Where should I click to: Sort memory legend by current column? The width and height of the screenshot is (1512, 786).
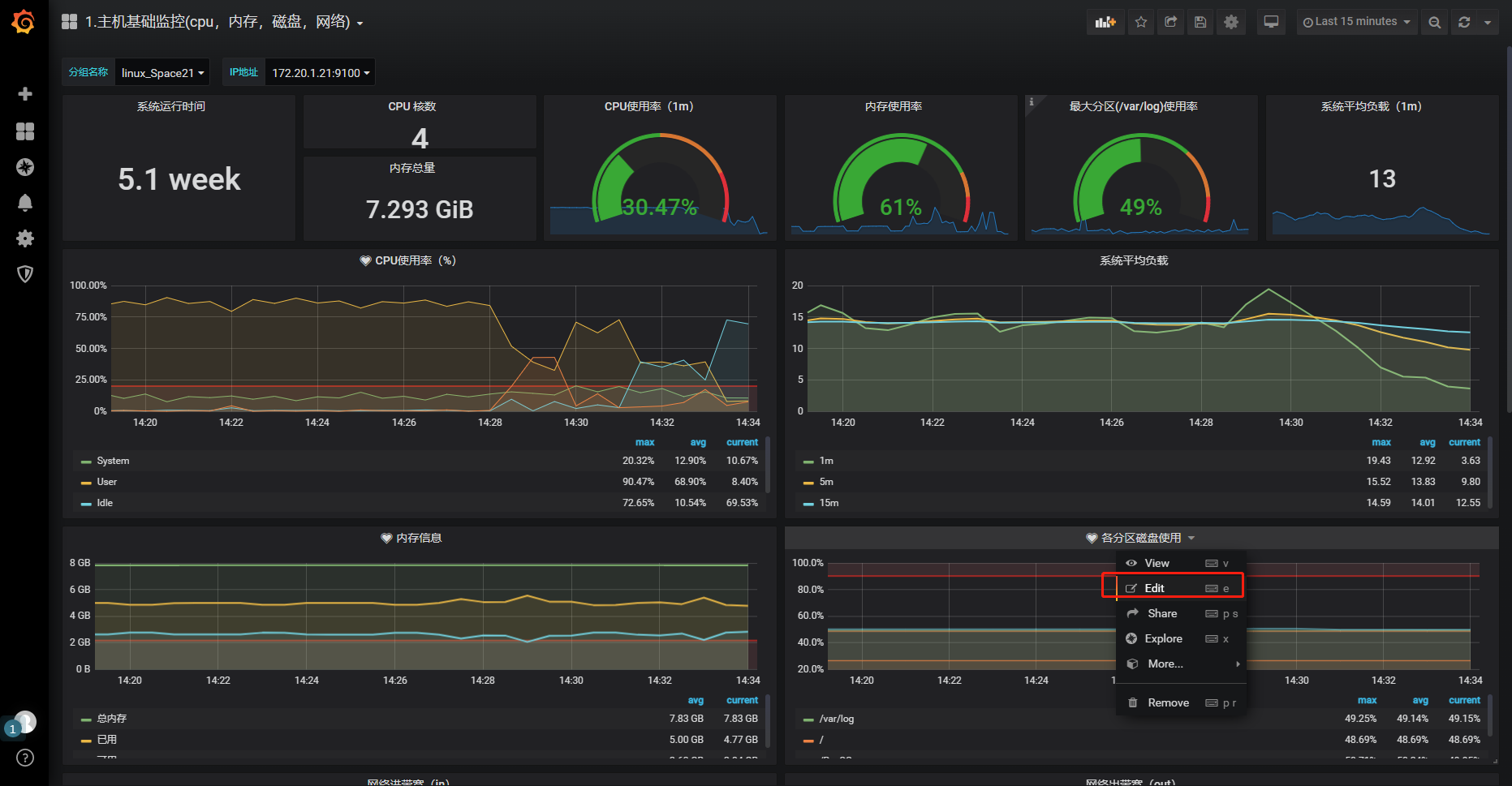pyautogui.click(x=742, y=700)
